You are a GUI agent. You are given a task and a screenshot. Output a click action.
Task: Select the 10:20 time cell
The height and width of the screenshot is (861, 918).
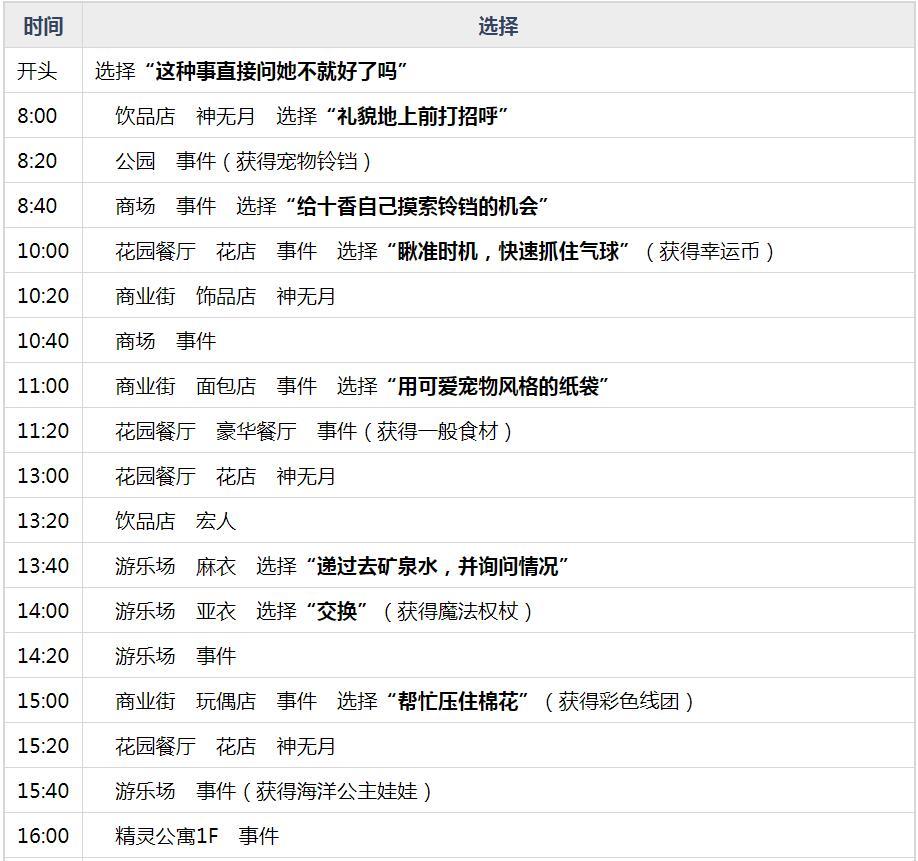click(43, 296)
